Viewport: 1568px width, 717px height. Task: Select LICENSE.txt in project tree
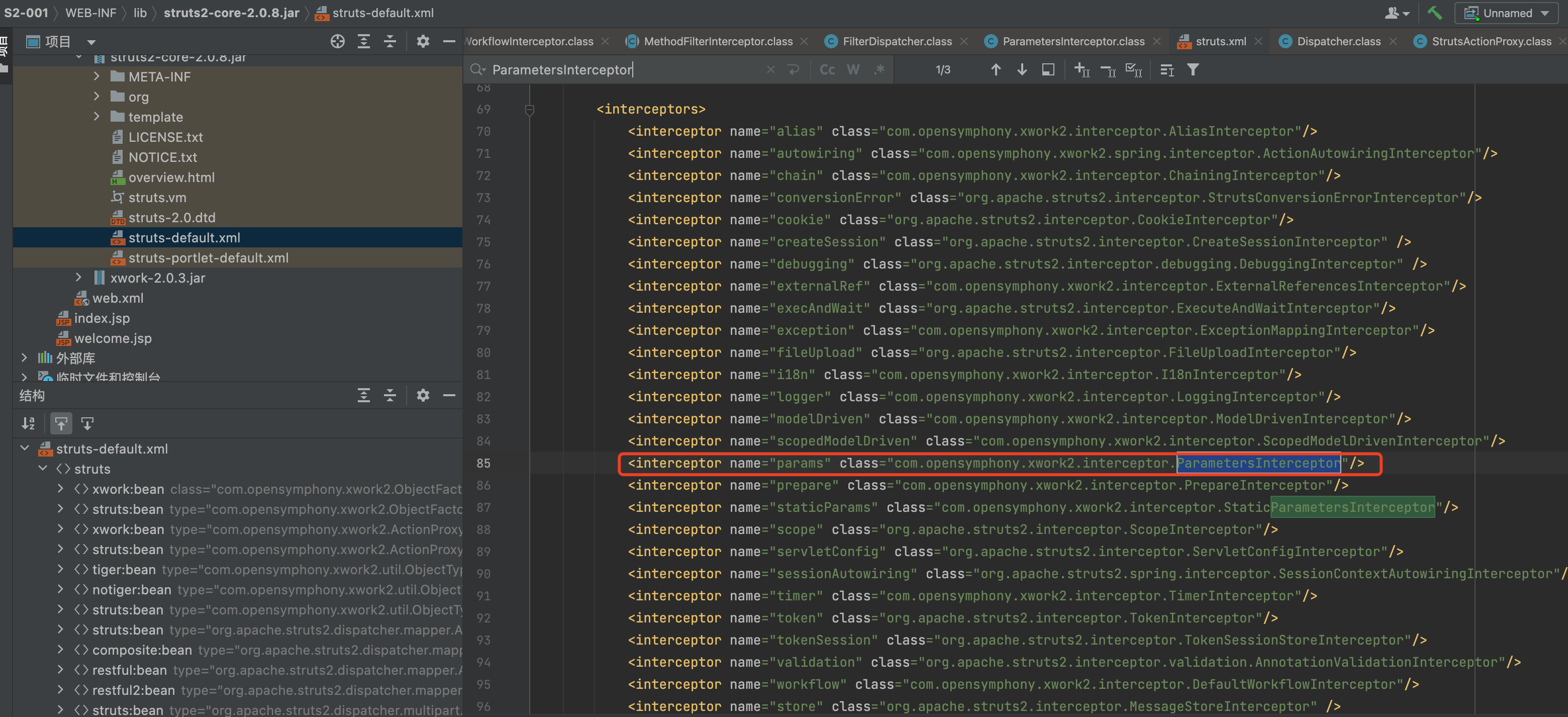tap(165, 136)
